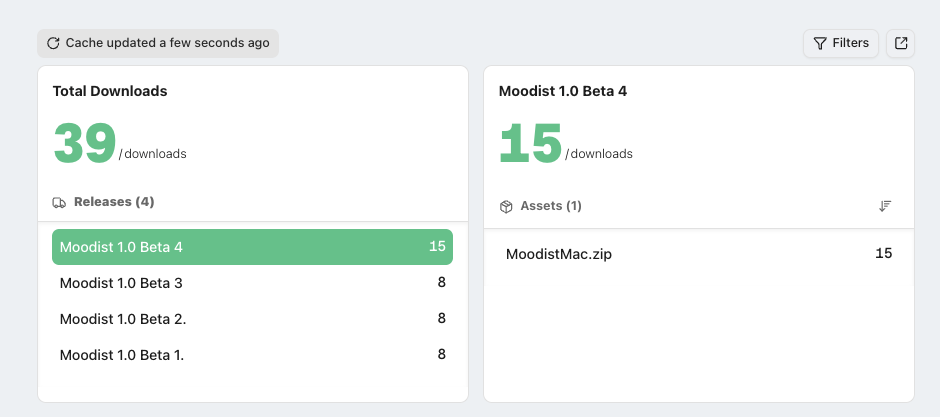Select the Moodist 1.0 Beta 1. release
The image size is (940, 417).
(252, 355)
